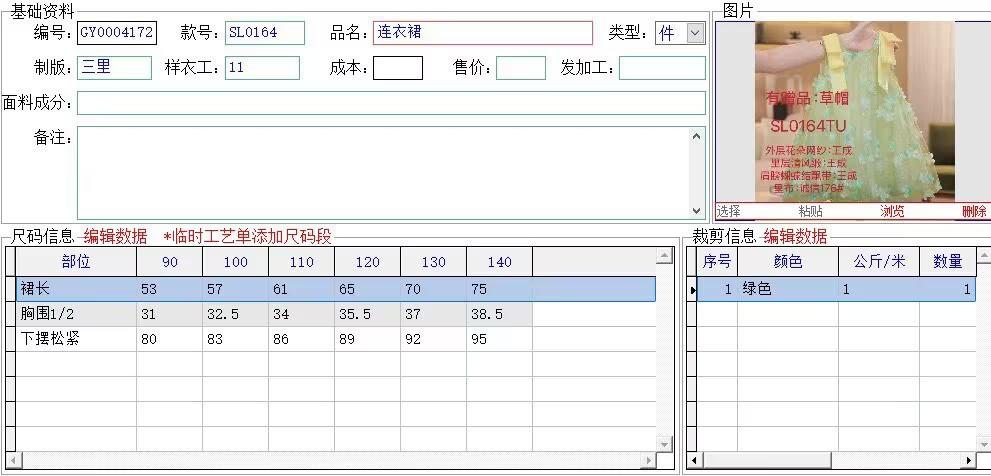The image size is (991, 476).
Task: Click size table vertical scrollbar up arrow
Action: tap(664, 255)
